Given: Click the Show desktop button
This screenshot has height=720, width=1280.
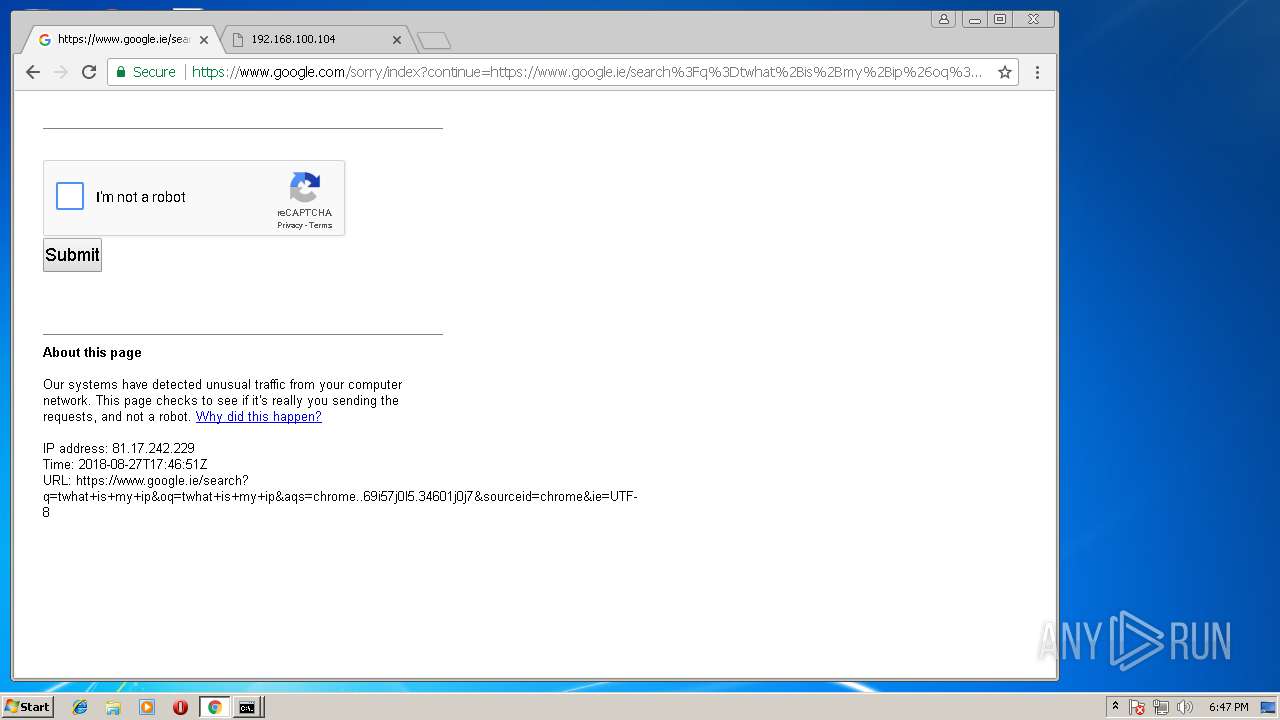Looking at the screenshot, I should point(1269,707).
